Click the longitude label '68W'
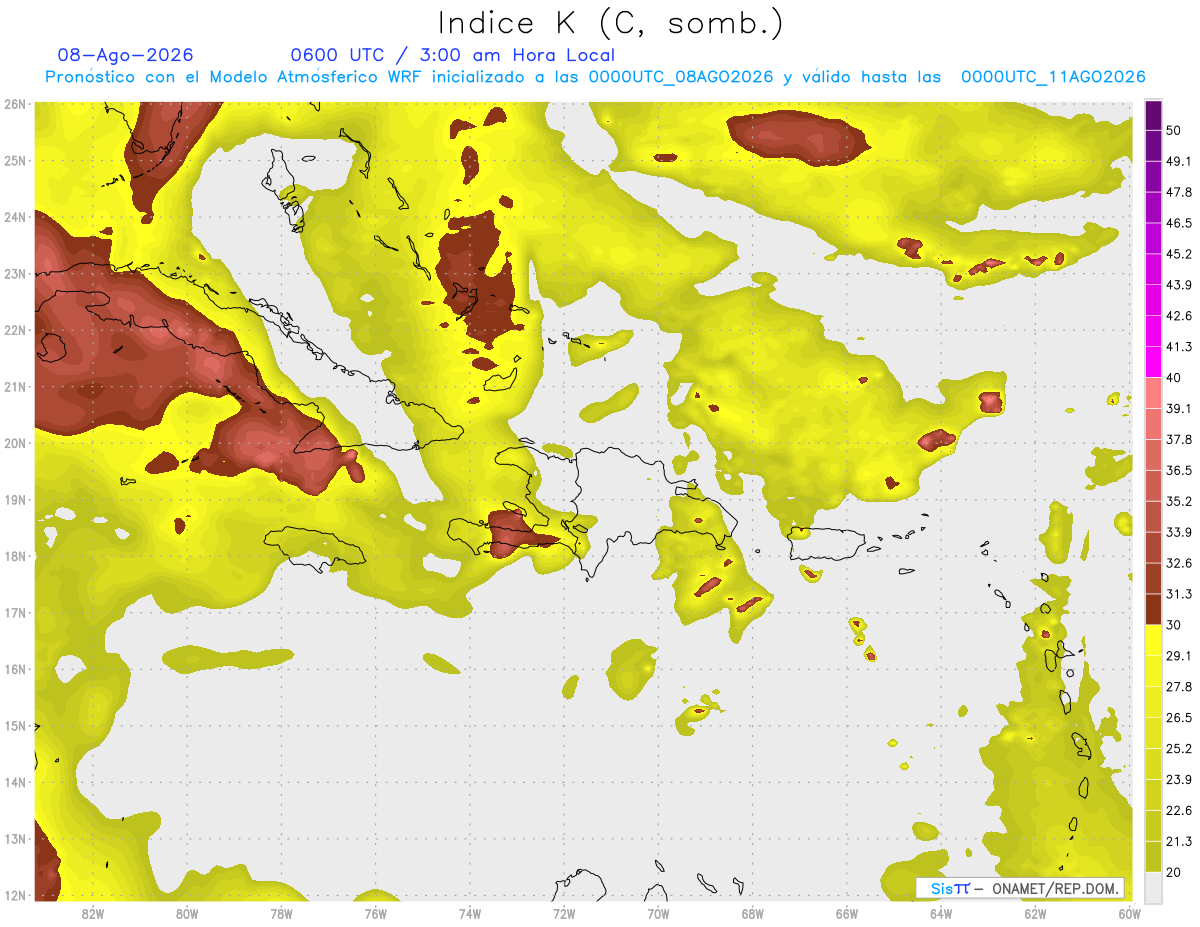The image size is (1200, 927). click(x=753, y=914)
